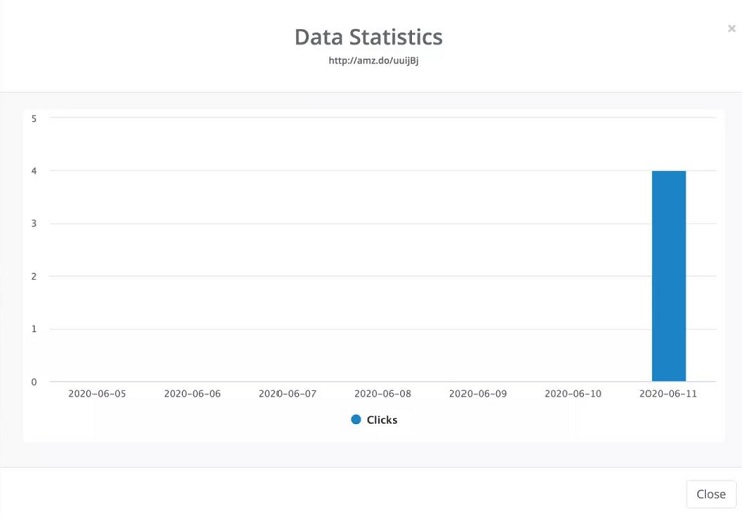The height and width of the screenshot is (517, 742).
Task: Click the Close button
Action: point(711,494)
